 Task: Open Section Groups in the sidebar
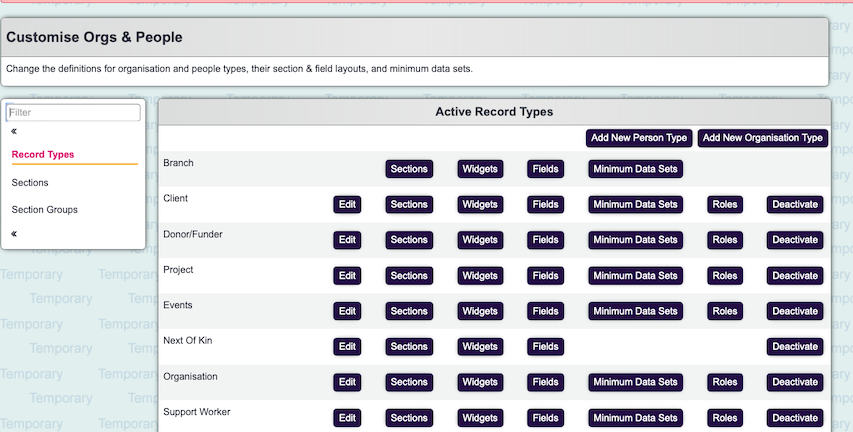point(45,210)
